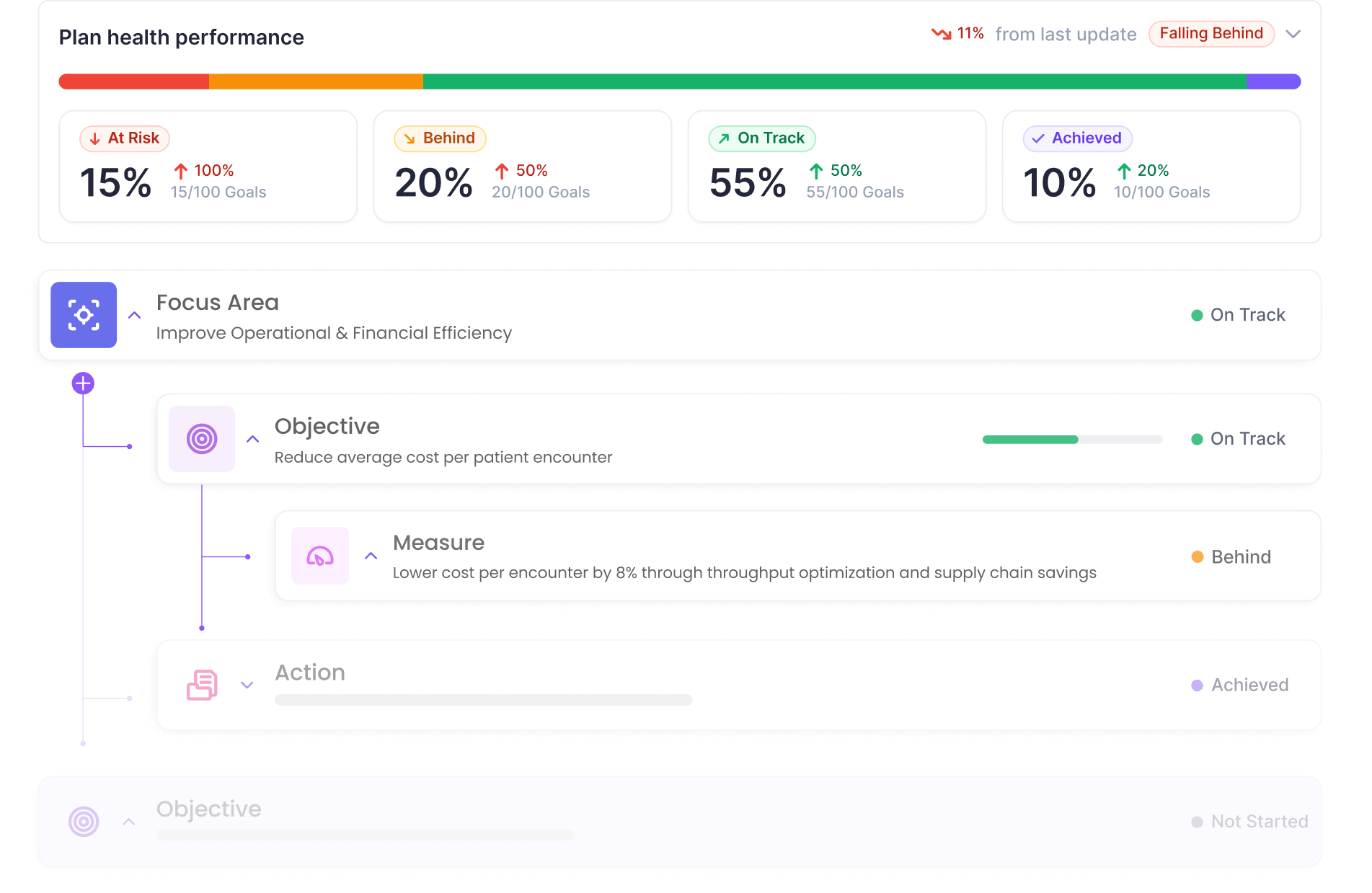Click the Objective bullseye icon
This screenshot has height=893, width=1372.
tap(202, 439)
